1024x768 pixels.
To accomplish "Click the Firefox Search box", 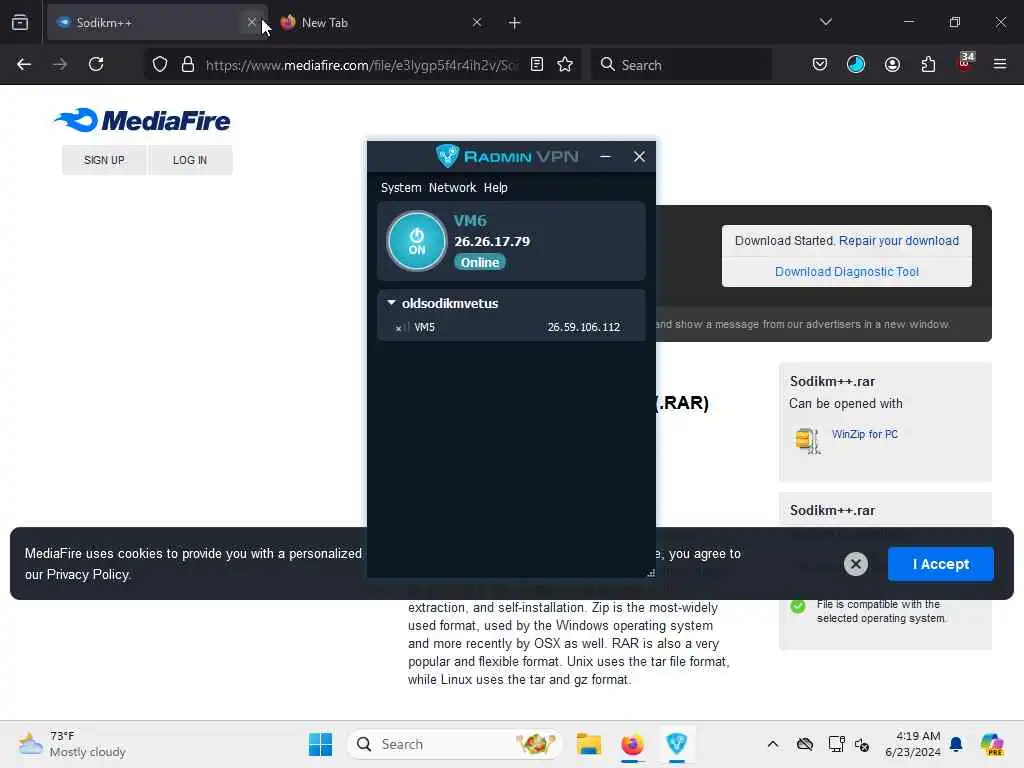I will pyautogui.click(x=681, y=65).
